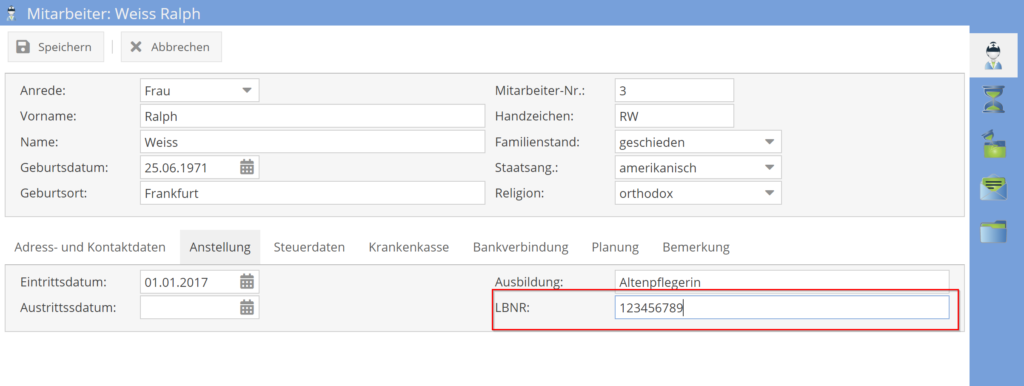Open the message envelope sidebar icon
The width and height of the screenshot is (1024, 386).
tap(993, 188)
